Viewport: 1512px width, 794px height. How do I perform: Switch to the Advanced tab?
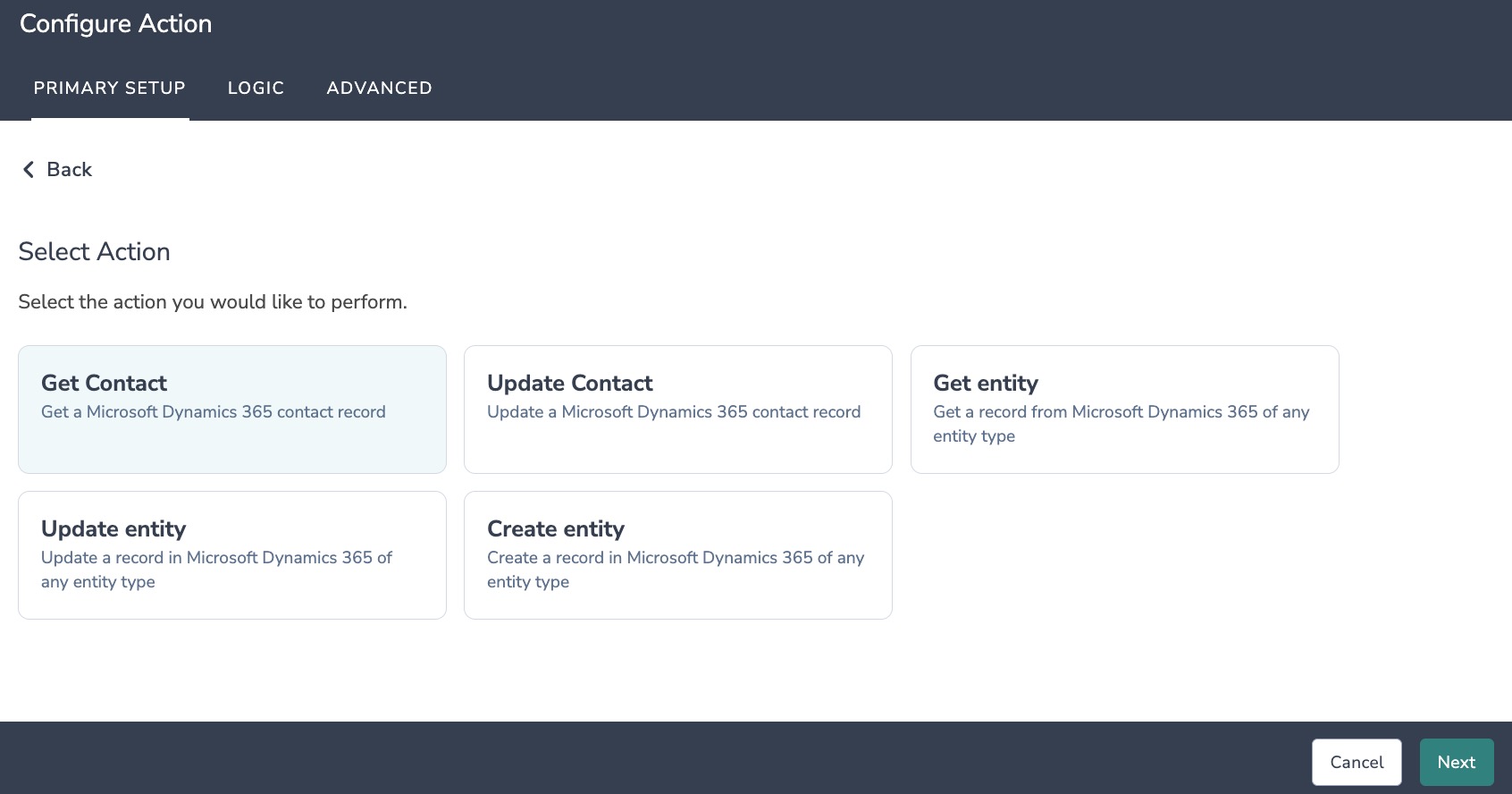coord(379,88)
